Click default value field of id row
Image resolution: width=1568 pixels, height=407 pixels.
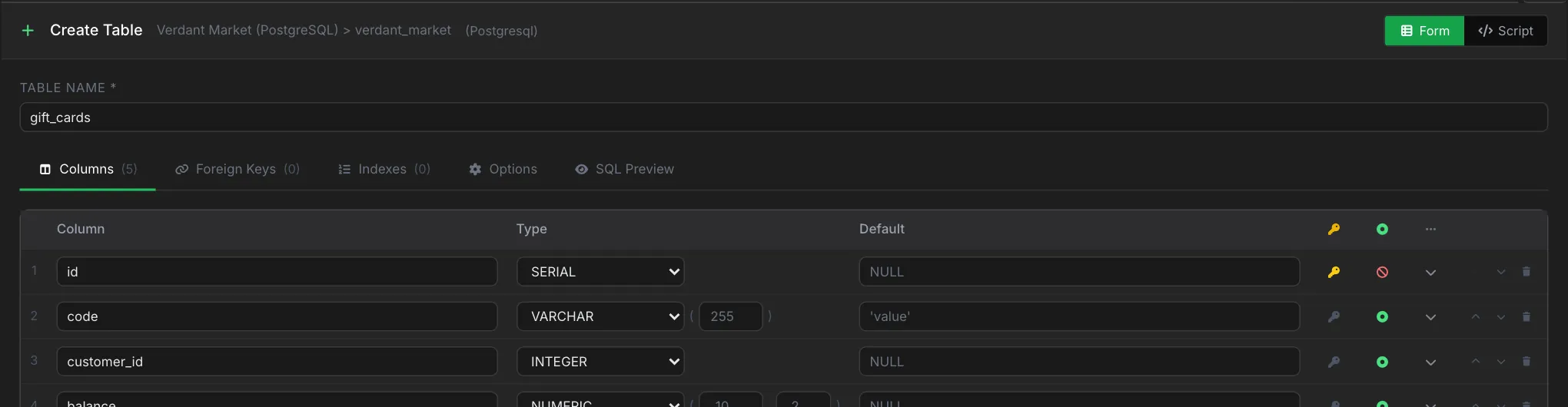(1079, 272)
